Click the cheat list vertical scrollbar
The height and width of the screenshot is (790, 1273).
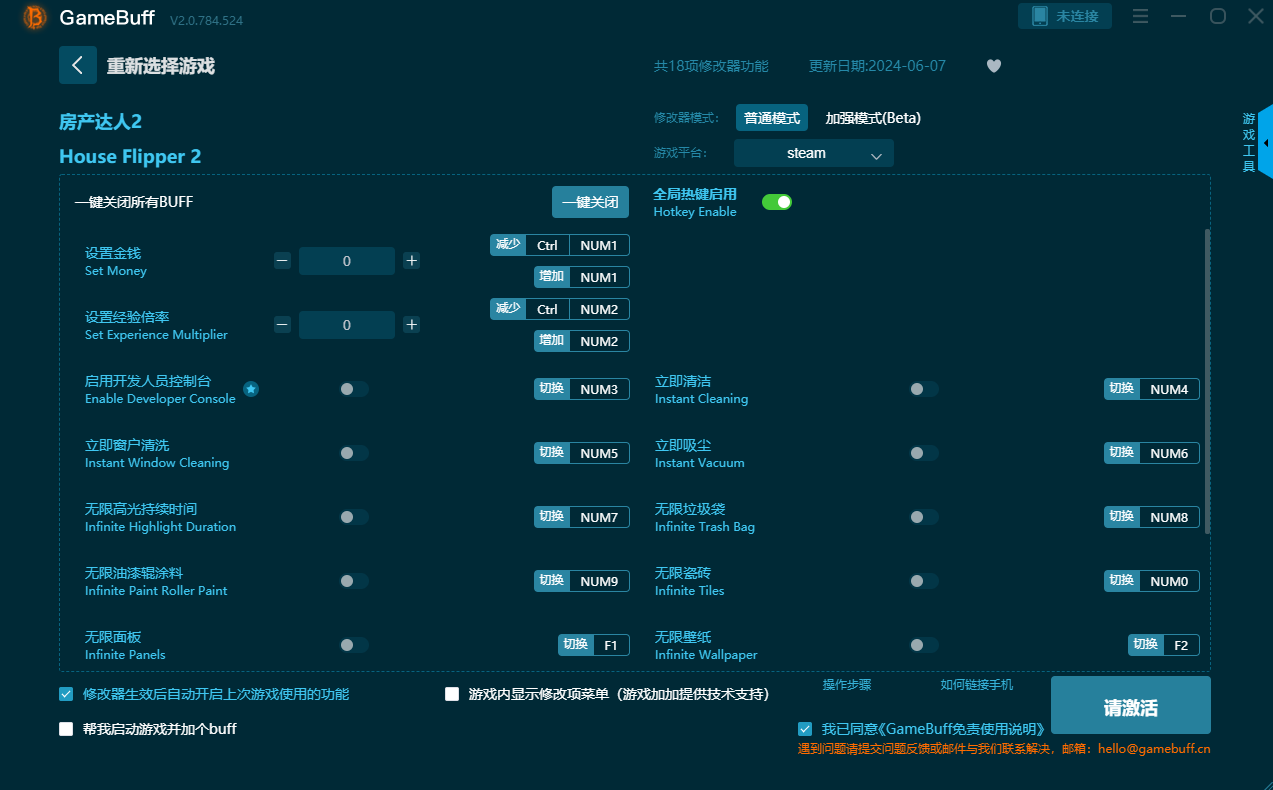[1207, 381]
